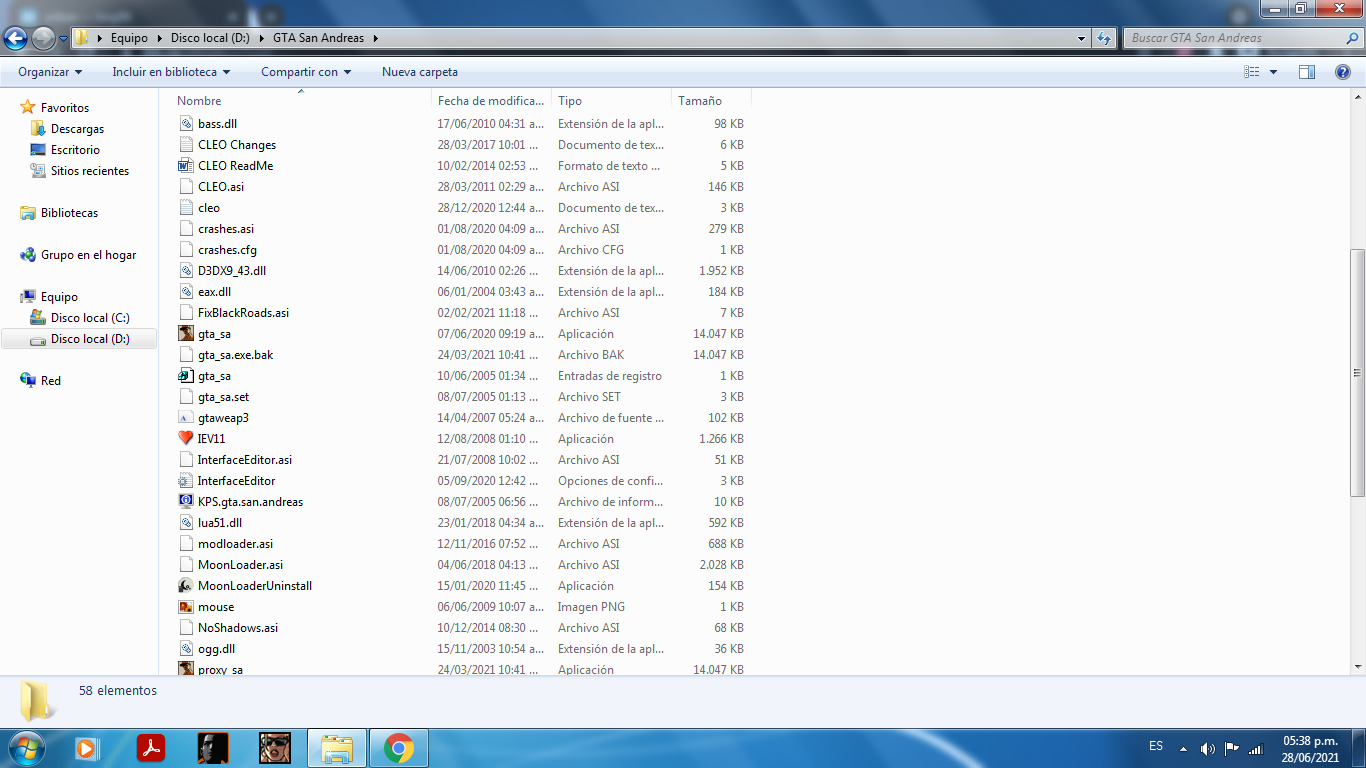The image size is (1366, 768).
Task: Expand the Equipo breadcrumb arrow
Action: tap(158, 38)
